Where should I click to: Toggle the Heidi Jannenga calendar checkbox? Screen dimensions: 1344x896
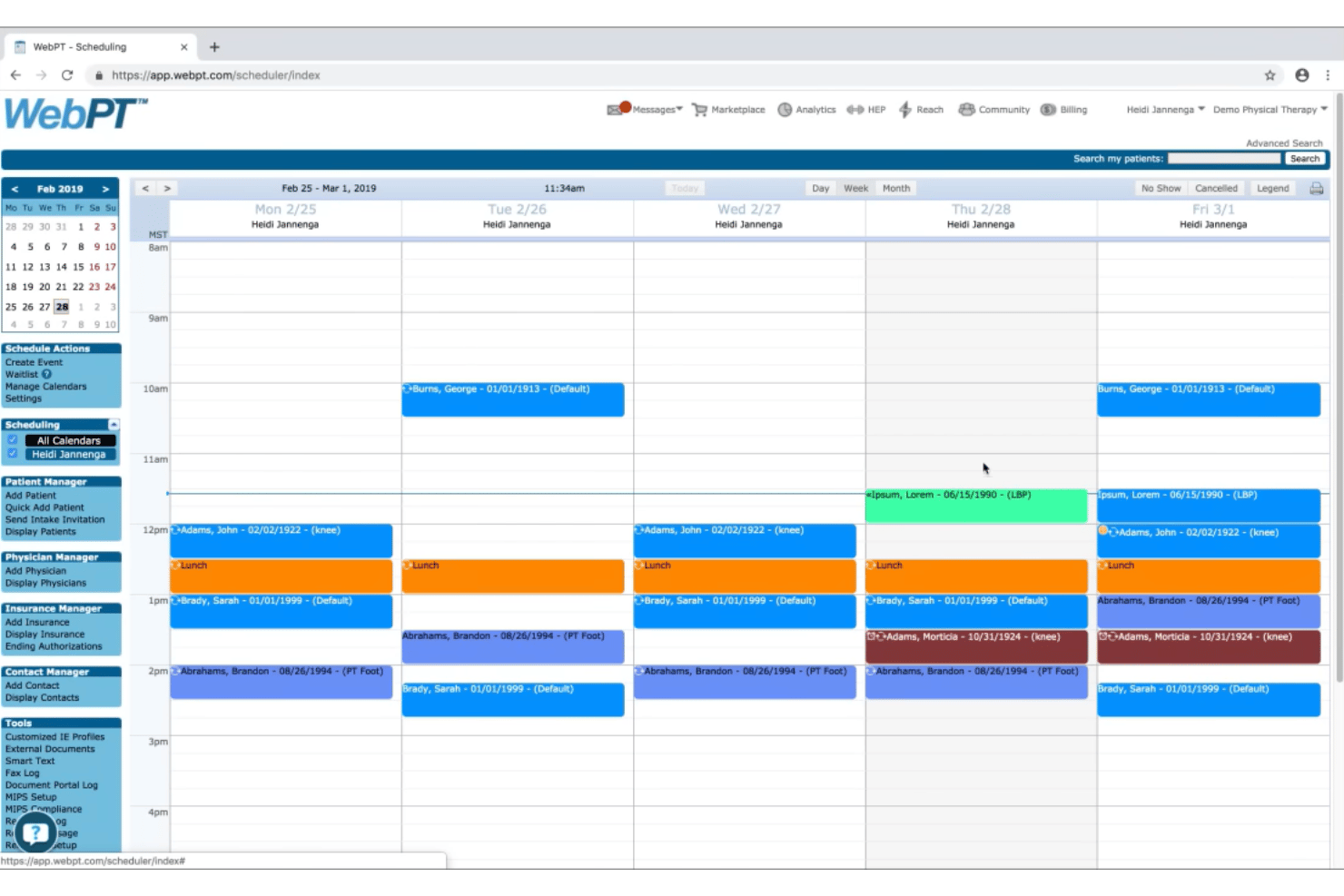pos(13,454)
